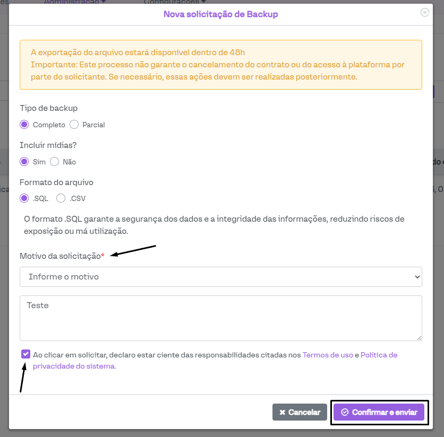
Task: Click the check-circle icon on Confirmar
Action: tap(345, 412)
